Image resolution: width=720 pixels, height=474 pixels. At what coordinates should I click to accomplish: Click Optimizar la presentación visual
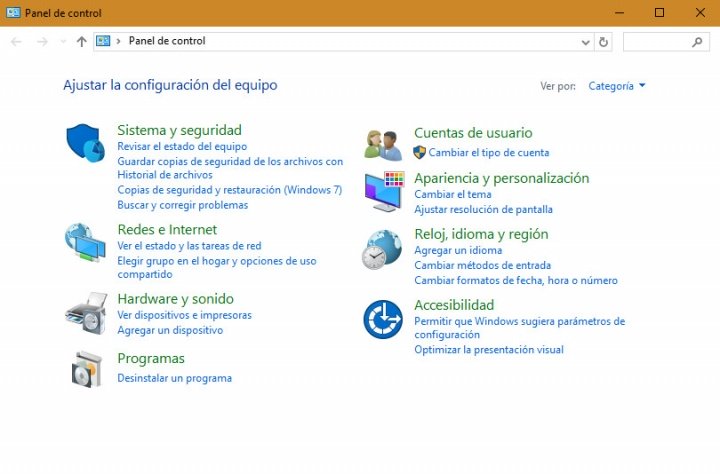pyautogui.click(x=489, y=350)
